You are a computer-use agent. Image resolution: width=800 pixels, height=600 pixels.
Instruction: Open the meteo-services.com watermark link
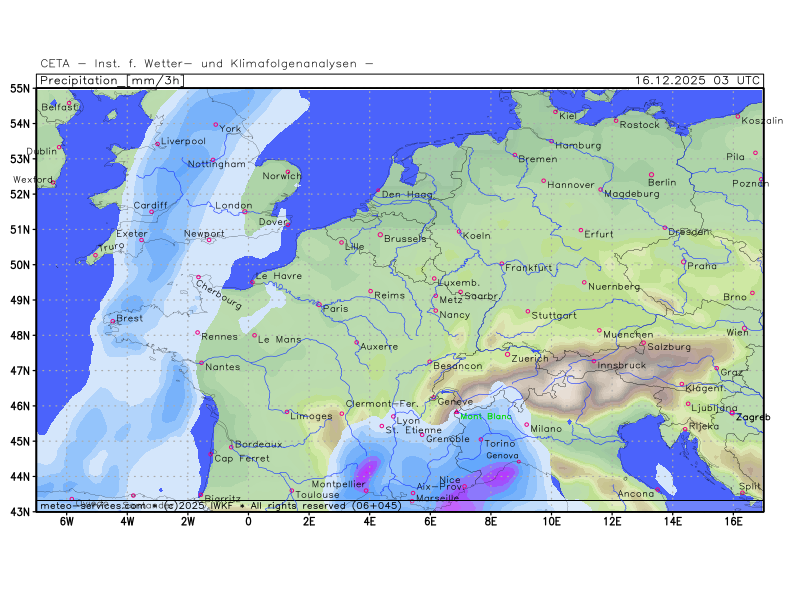90,506
